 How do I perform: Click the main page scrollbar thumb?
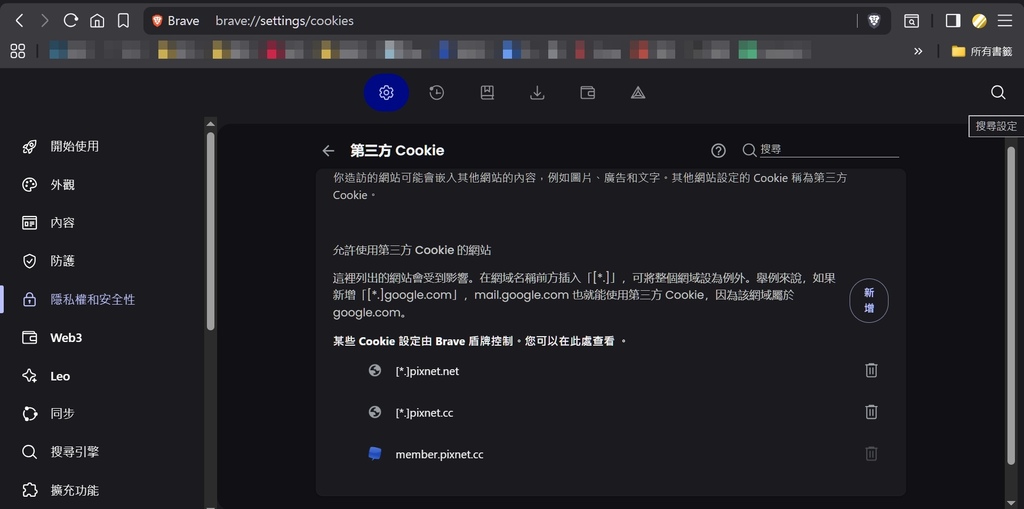pyautogui.click(x=1011, y=305)
